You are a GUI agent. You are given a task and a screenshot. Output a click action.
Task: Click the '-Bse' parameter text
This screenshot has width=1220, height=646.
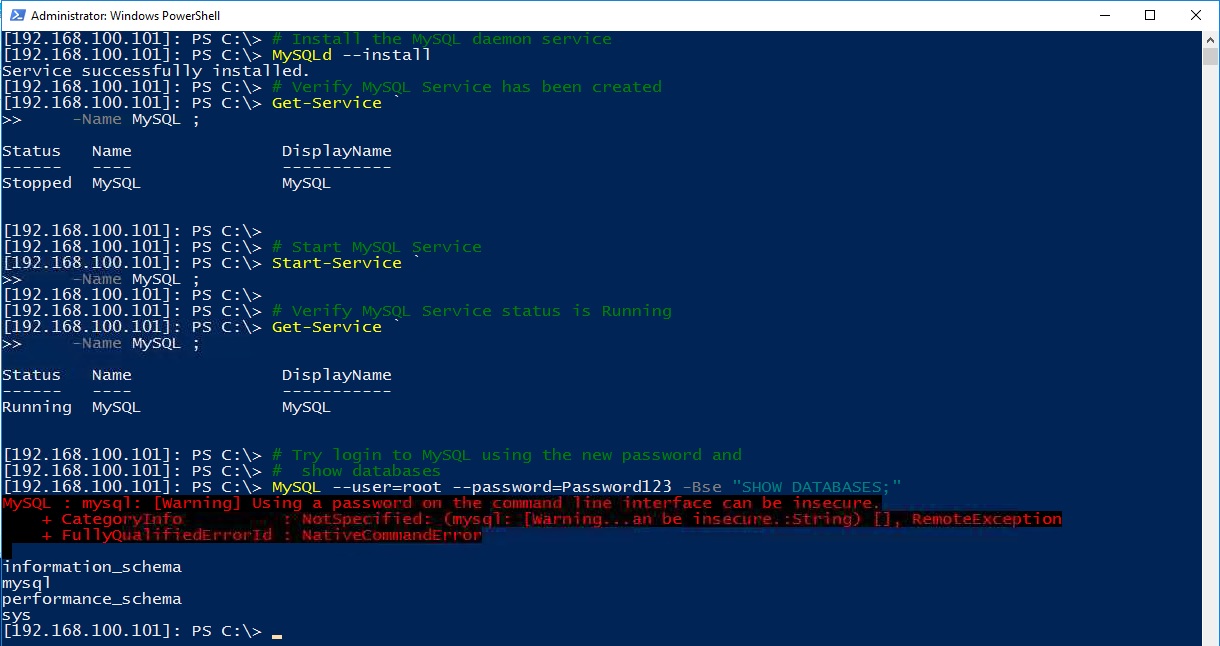pos(702,487)
